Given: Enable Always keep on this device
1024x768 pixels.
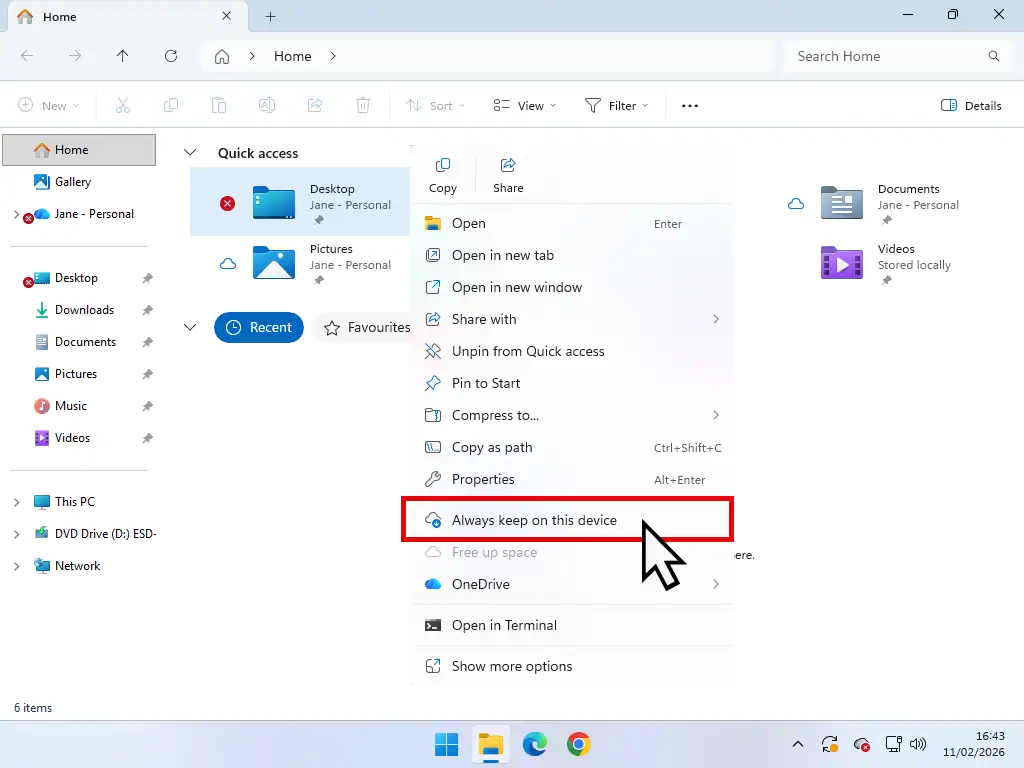Looking at the screenshot, I should coord(533,519).
